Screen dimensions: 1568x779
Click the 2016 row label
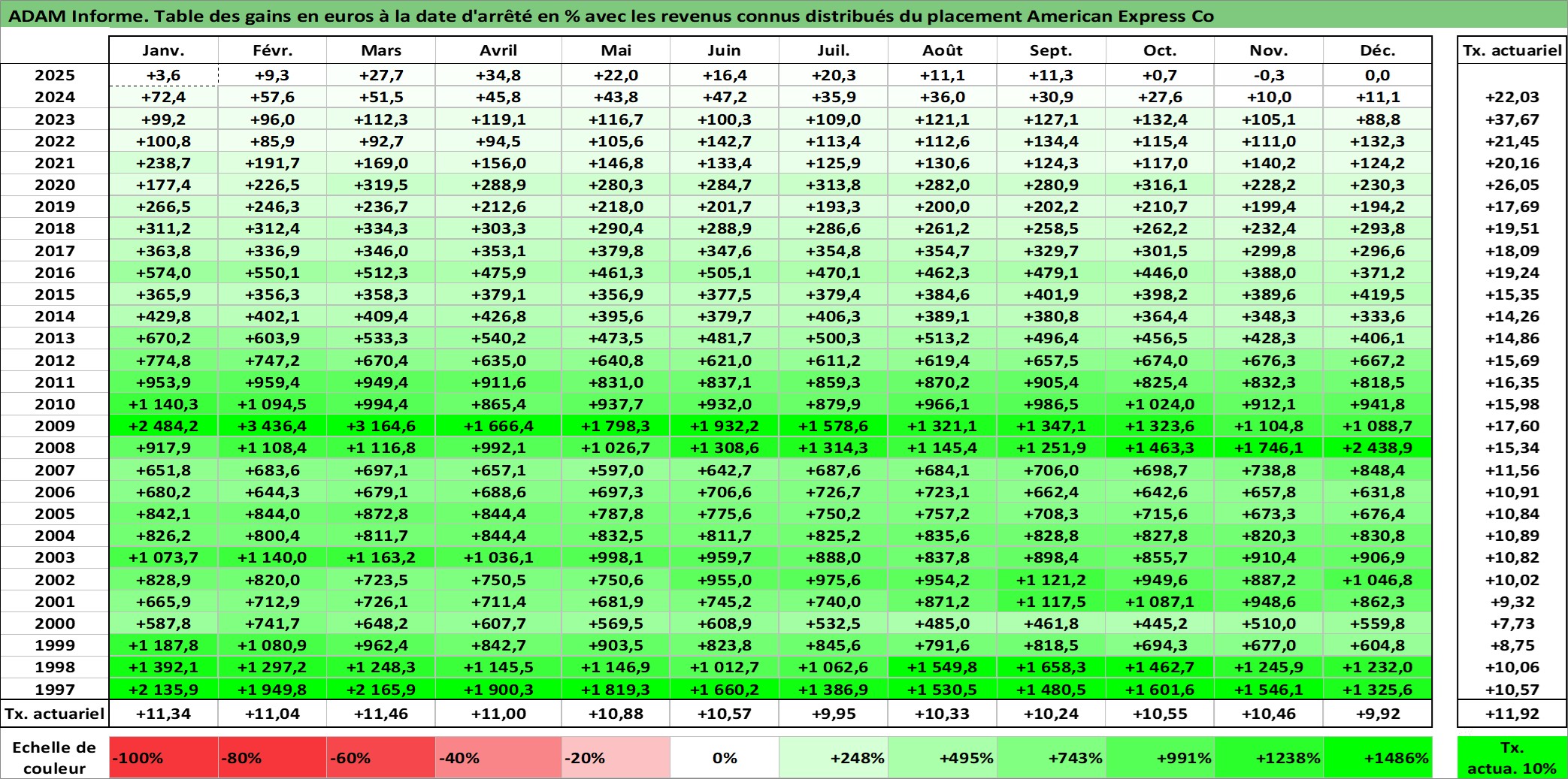point(55,273)
